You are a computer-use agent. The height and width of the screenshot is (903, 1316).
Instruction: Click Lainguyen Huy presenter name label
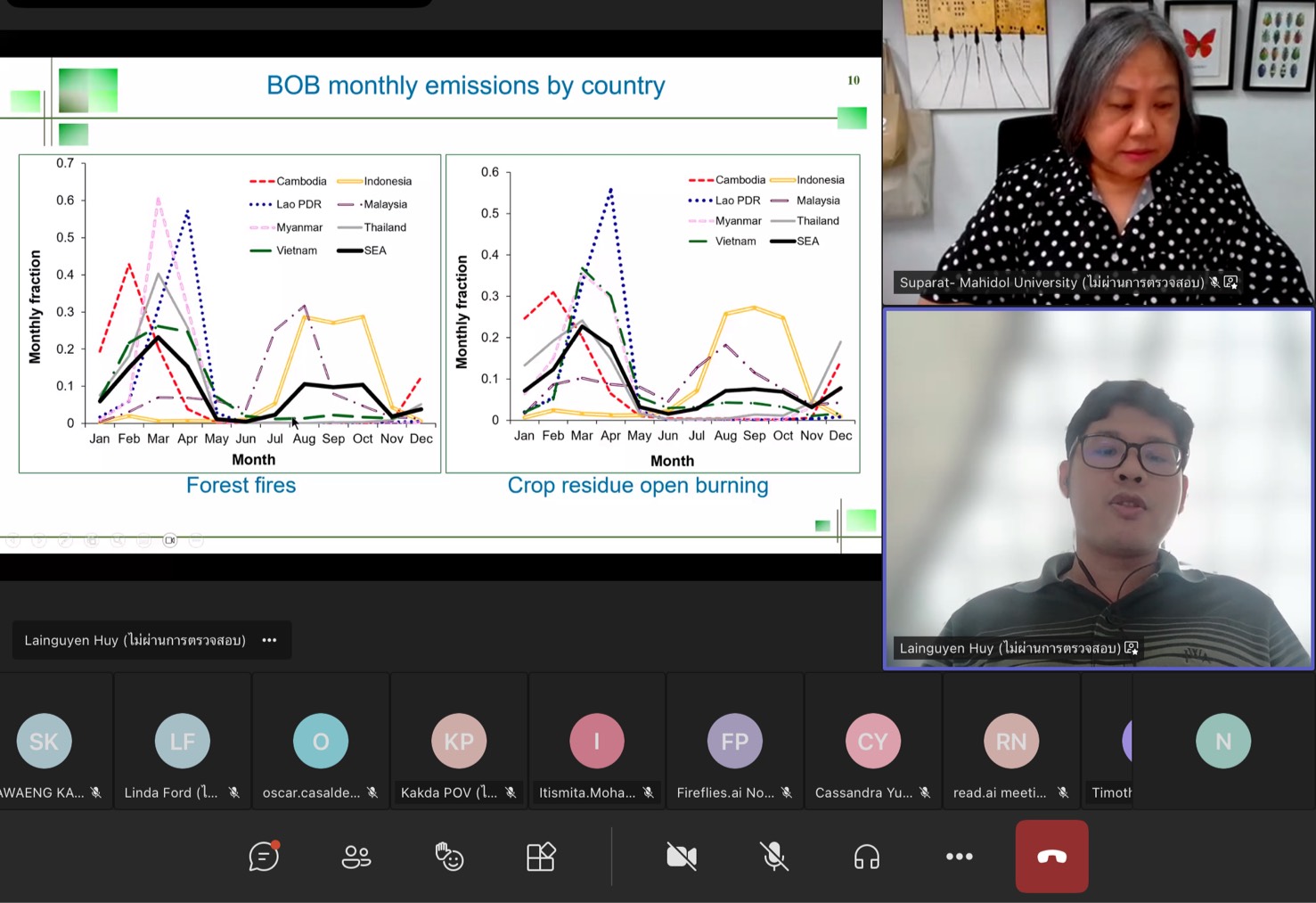coord(135,640)
